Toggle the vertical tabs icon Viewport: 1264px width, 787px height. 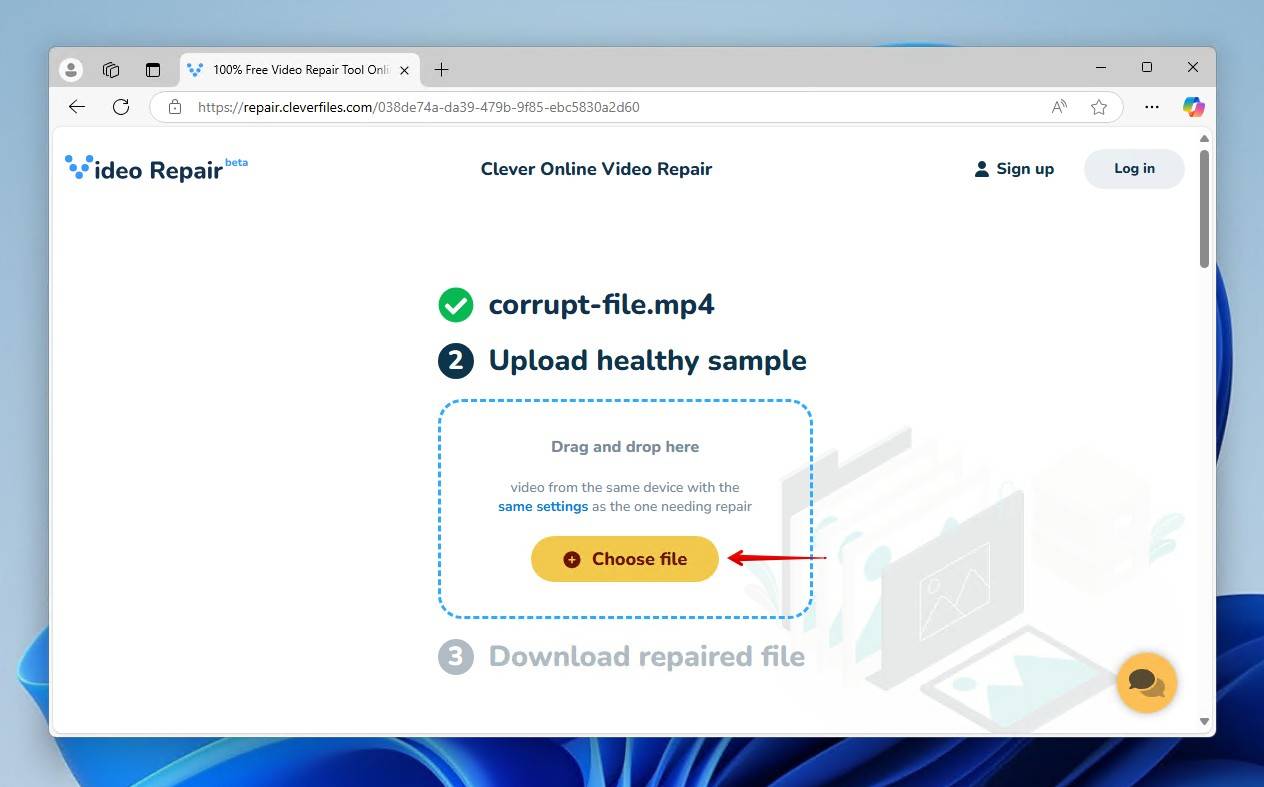click(153, 69)
